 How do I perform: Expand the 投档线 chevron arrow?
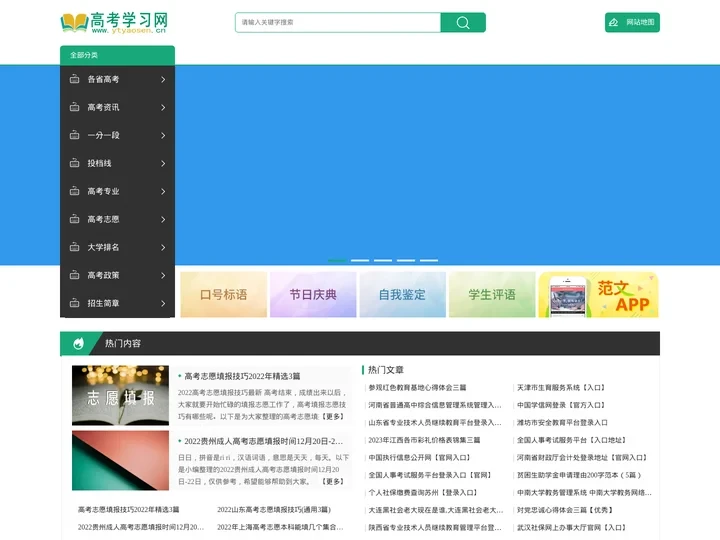click(x=163, y=163)
